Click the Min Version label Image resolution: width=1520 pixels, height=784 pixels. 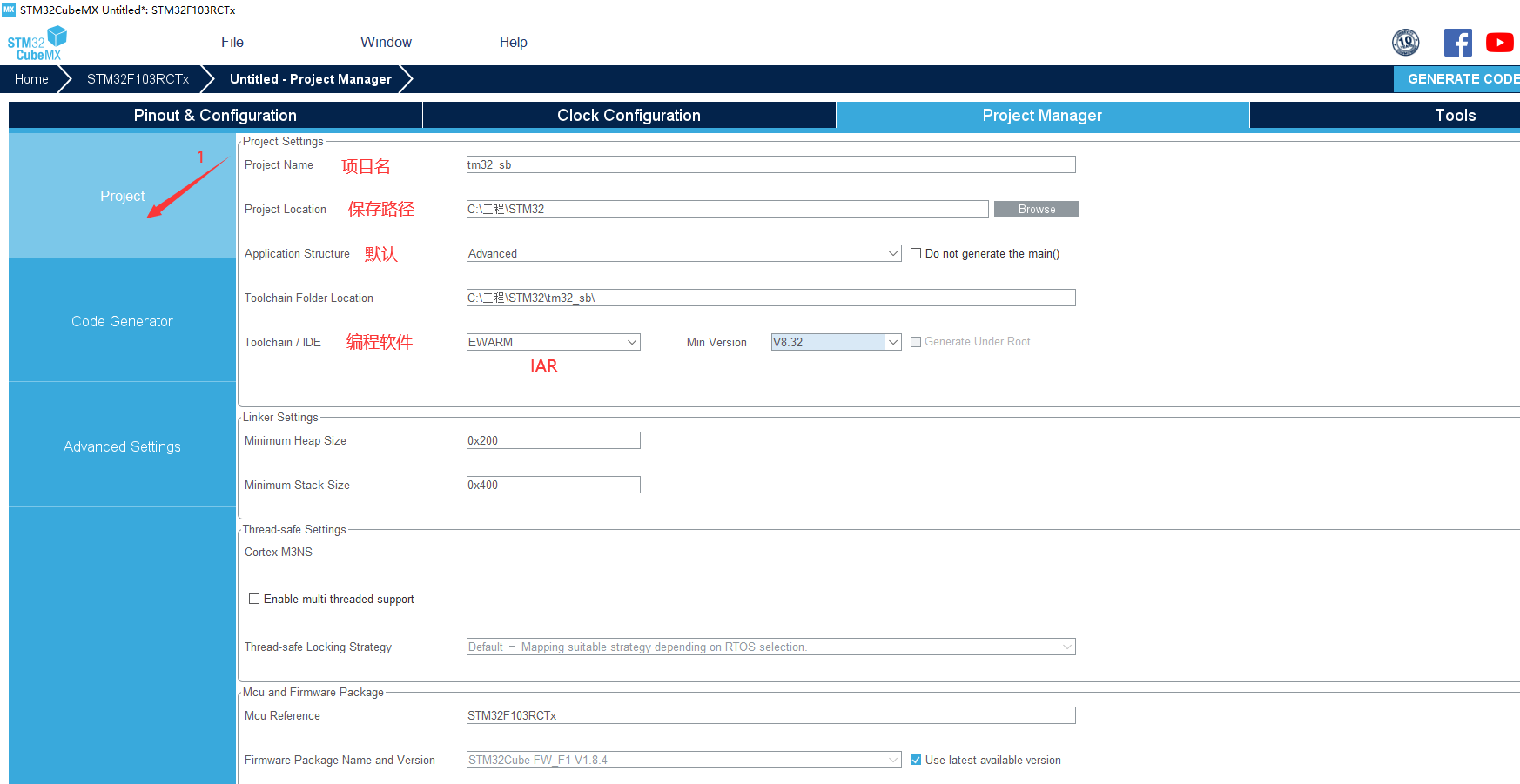click(x=716, y=342)
